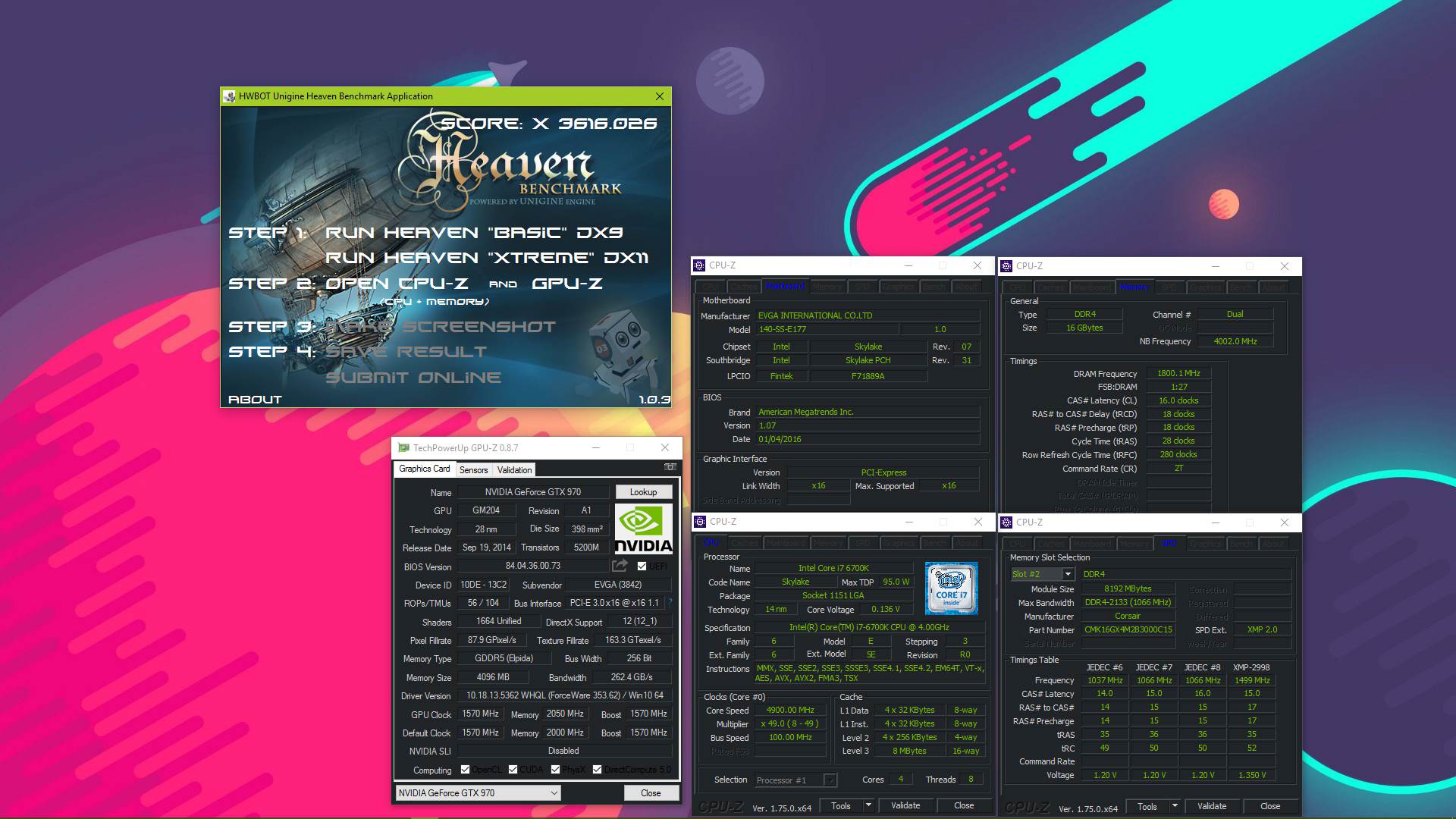Expand Tools arrow in CPU-Z Processor window

tap(868, 805)
